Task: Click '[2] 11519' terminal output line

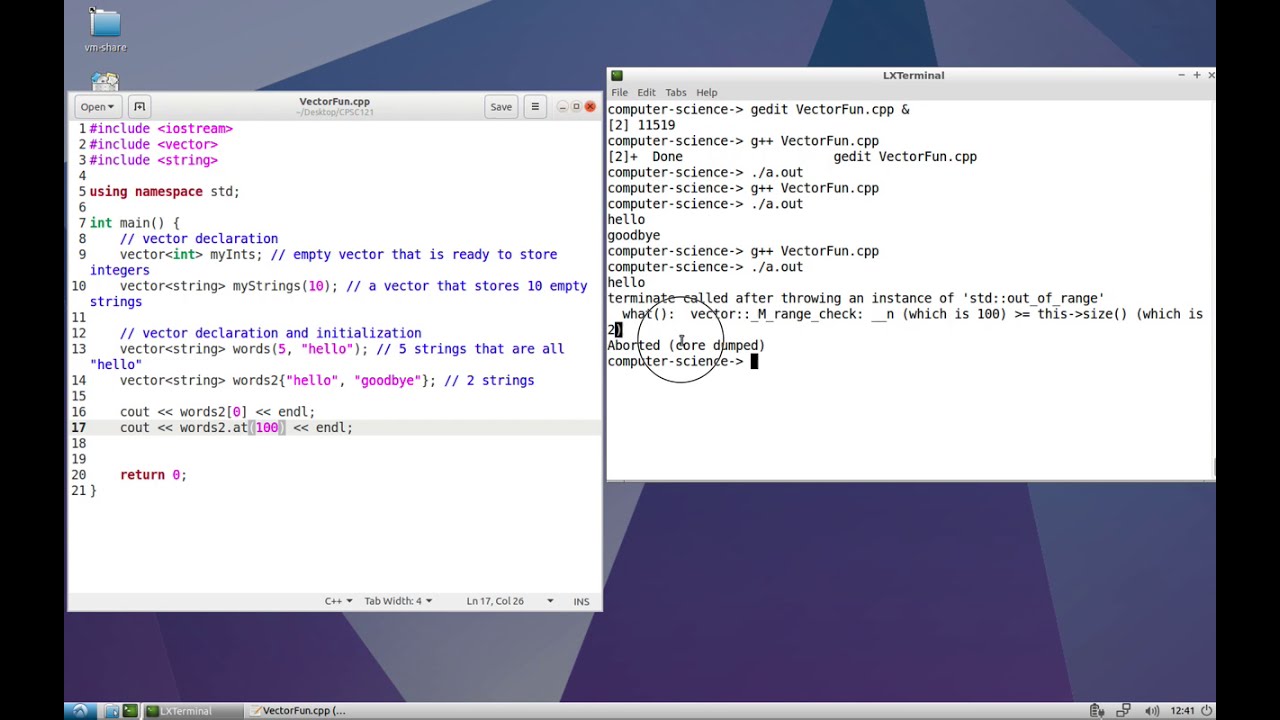Action: tap(641, 126)
